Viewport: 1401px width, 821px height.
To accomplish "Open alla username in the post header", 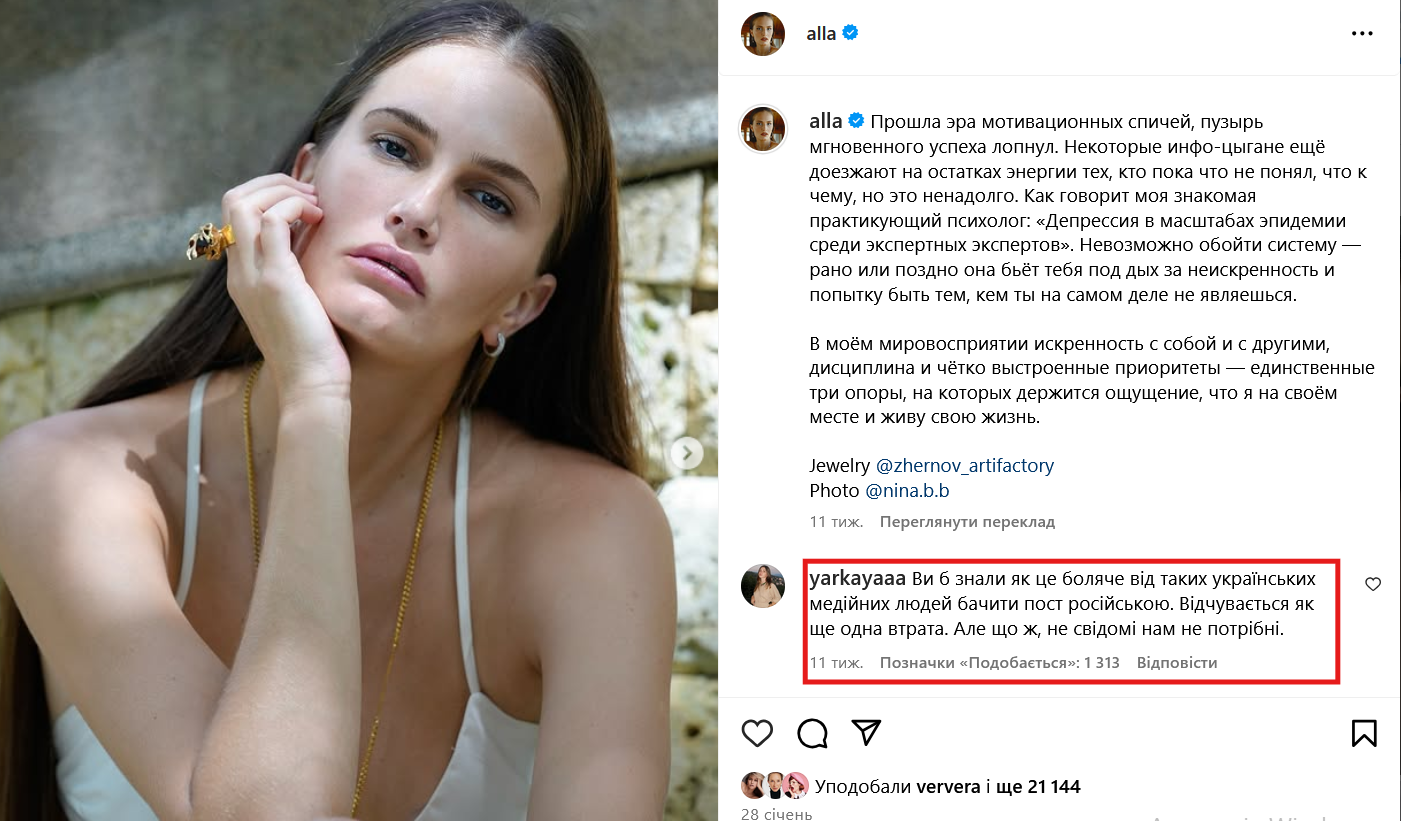I will click(821, 34).
